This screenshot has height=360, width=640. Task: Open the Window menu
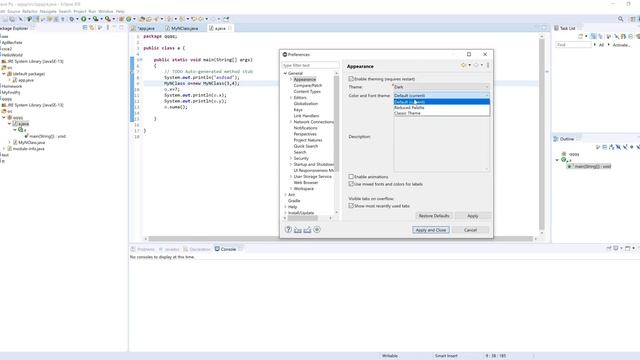point(106,11)
